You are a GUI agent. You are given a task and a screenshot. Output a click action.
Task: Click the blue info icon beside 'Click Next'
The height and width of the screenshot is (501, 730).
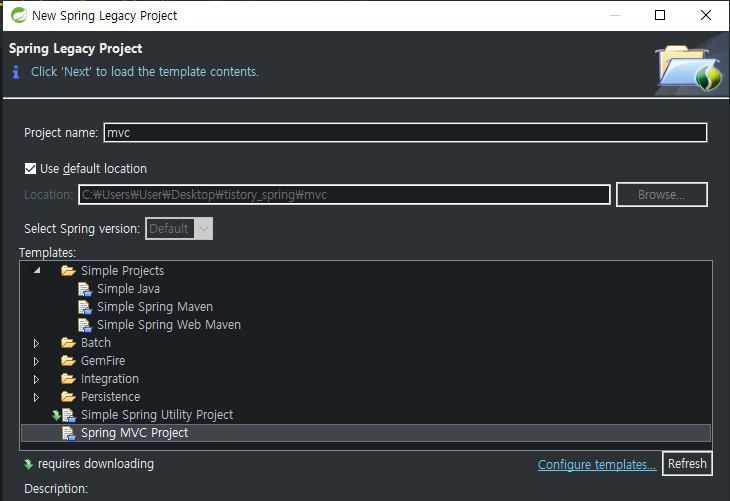[x=16, y=72]
